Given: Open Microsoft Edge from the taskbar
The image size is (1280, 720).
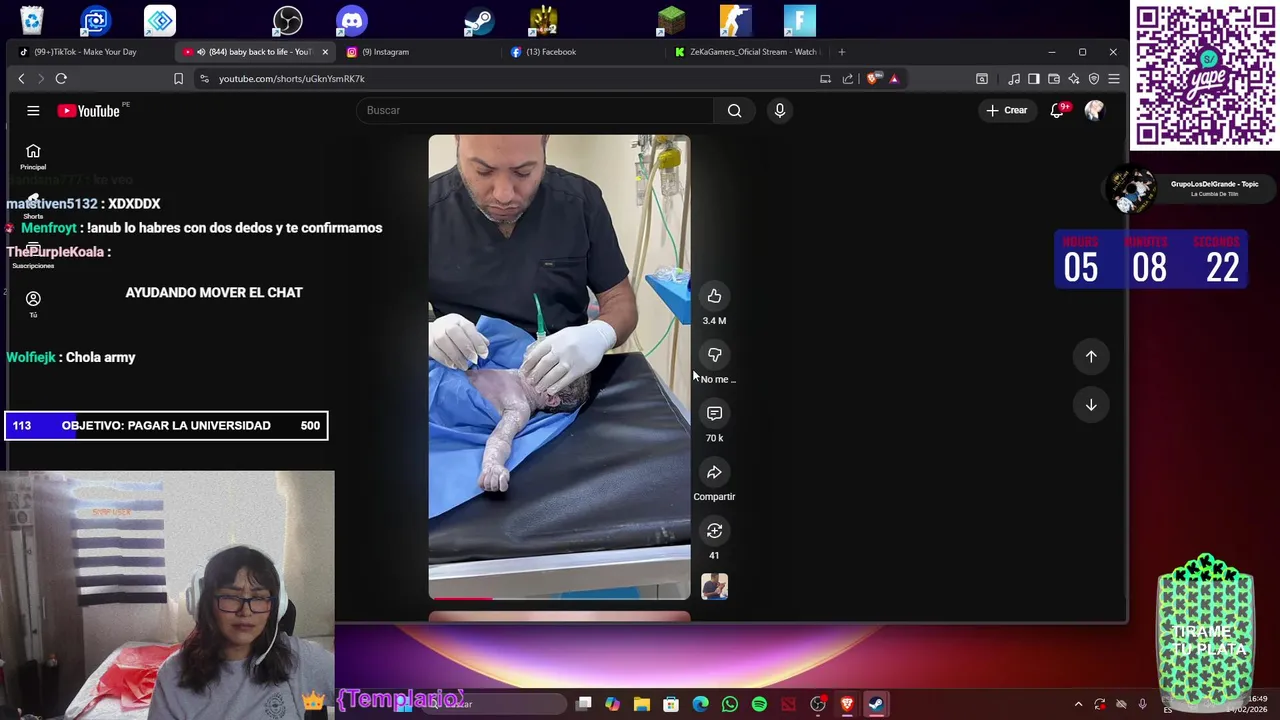Looking at the screenshot, I should click(700, 704).
